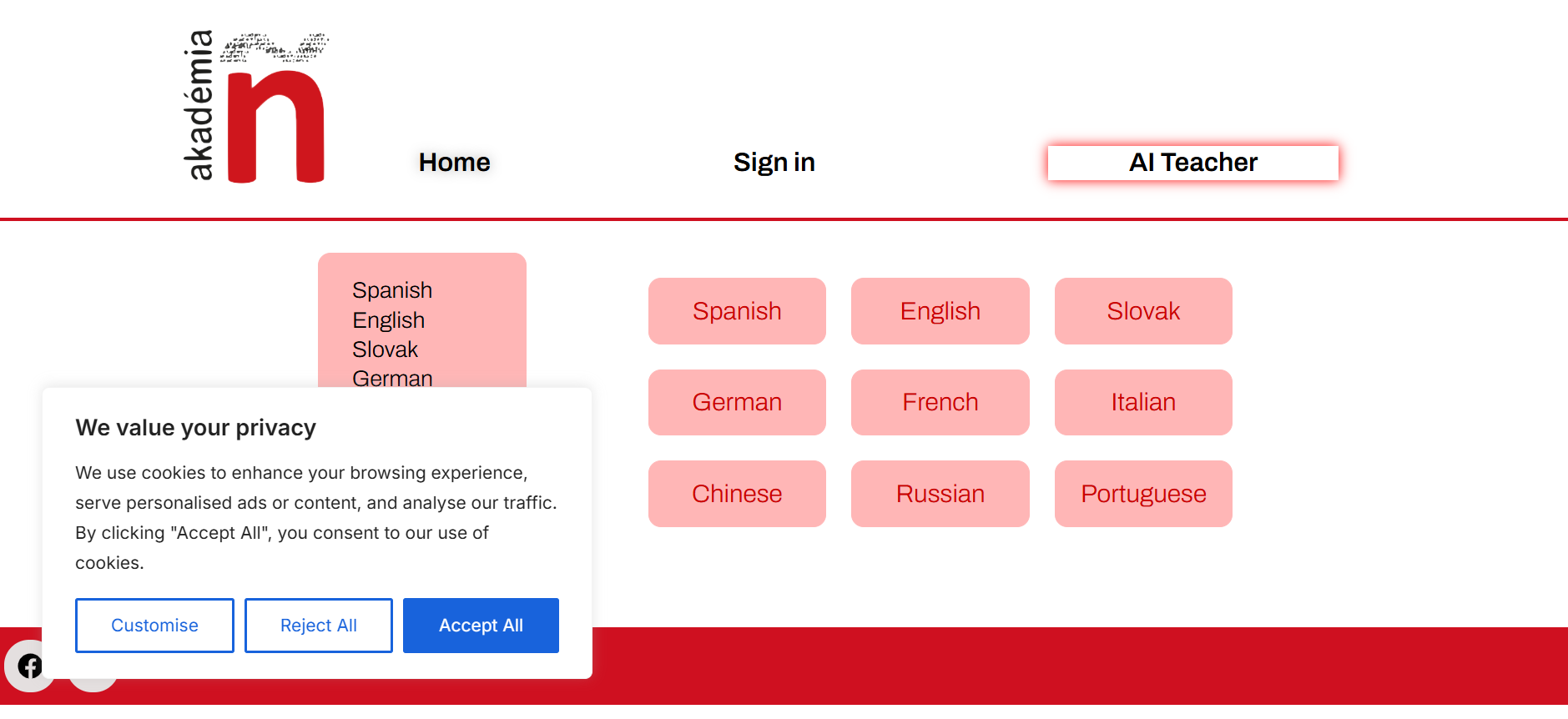Viewport: 1568px width, 719px height.
Task: Pick the Slovak language button
Action: pos(1143,311)
